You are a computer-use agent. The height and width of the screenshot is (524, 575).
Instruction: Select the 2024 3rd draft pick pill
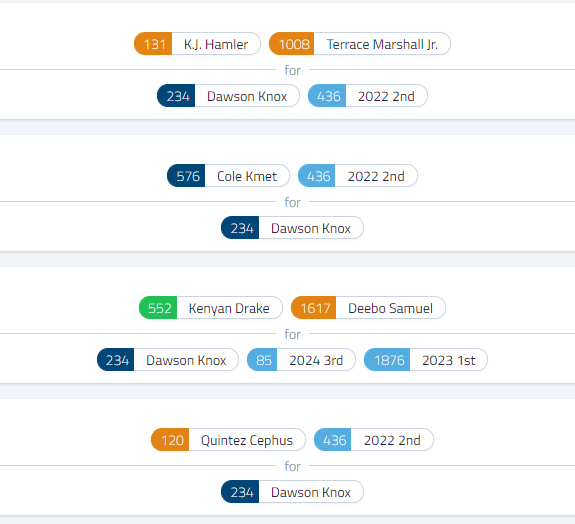pyautogui.click(x=301, y=360)
